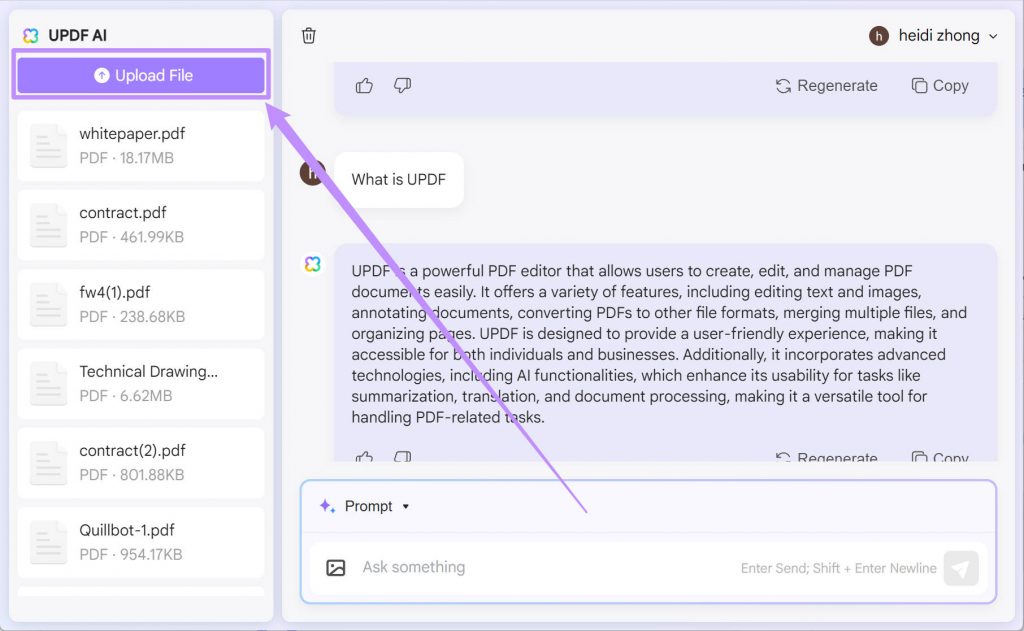This screenshot has width=1024, height=631.
Task: Open the contract.pdf document
Action: coord(140,224)
